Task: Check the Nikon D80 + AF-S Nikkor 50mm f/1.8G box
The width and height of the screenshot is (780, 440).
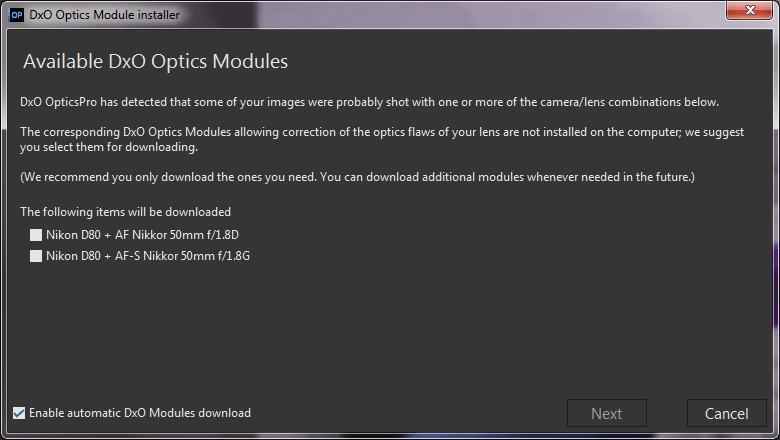Action: click(x=36, y=256)
